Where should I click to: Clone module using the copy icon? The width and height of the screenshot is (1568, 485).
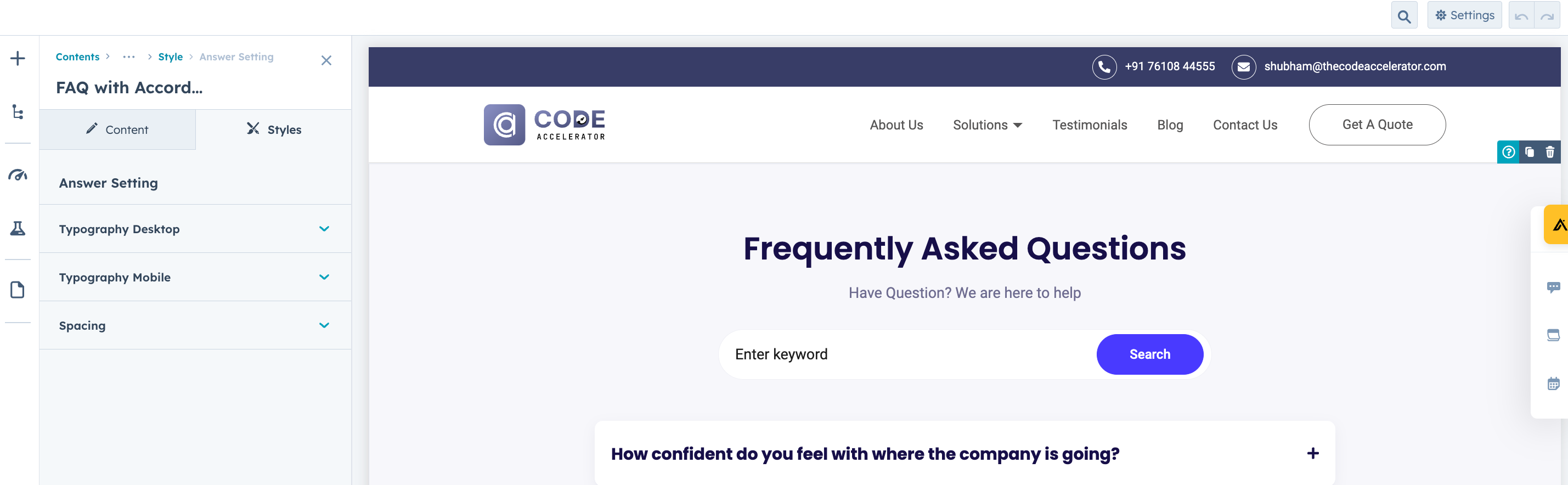[x=1529, y=152]
